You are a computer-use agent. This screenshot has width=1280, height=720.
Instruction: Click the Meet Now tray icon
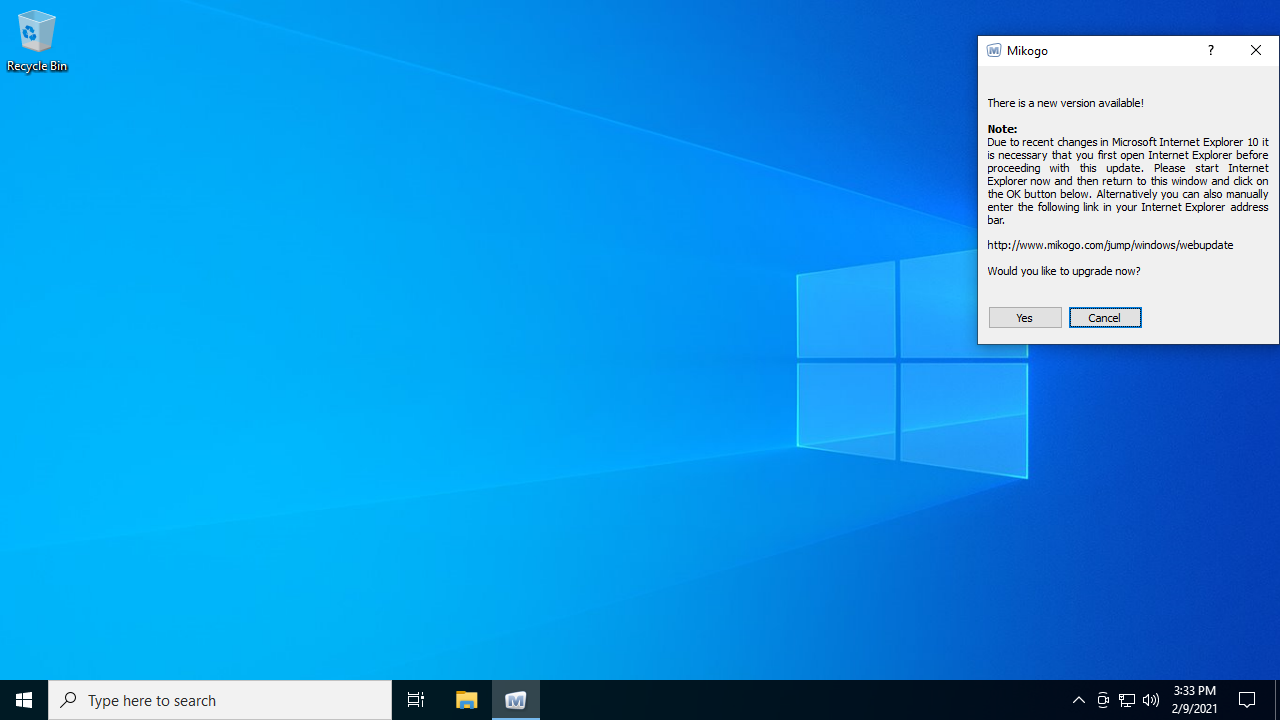click(x=1103, y=700)
